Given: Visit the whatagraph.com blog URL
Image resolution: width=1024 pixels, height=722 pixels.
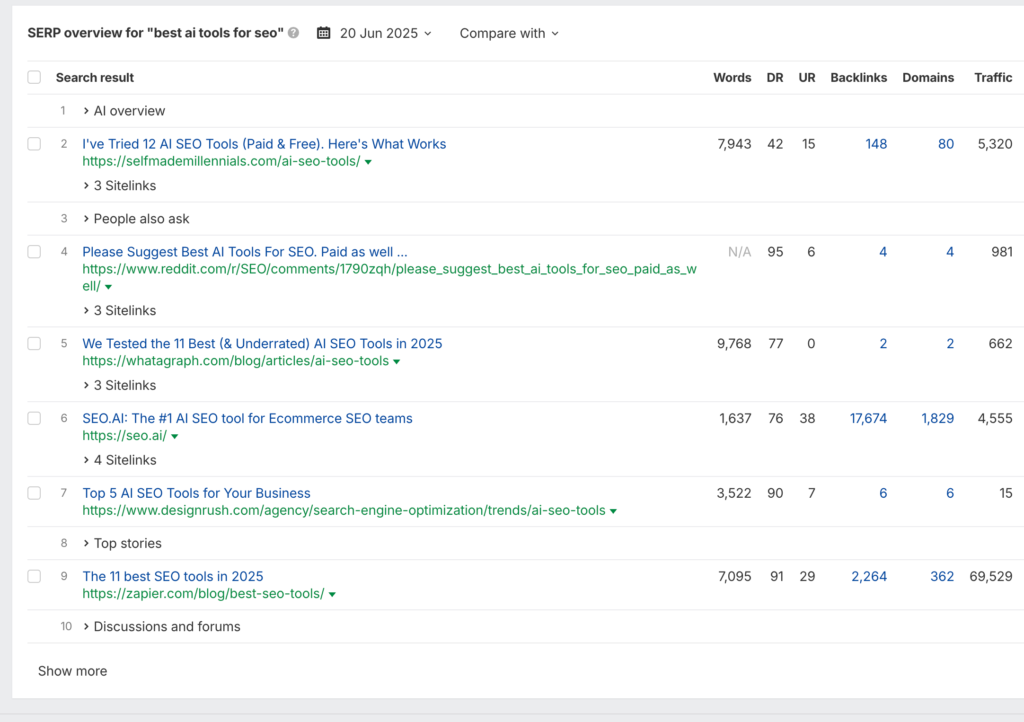Looking at the screenshot, I should tap(236, 361).
